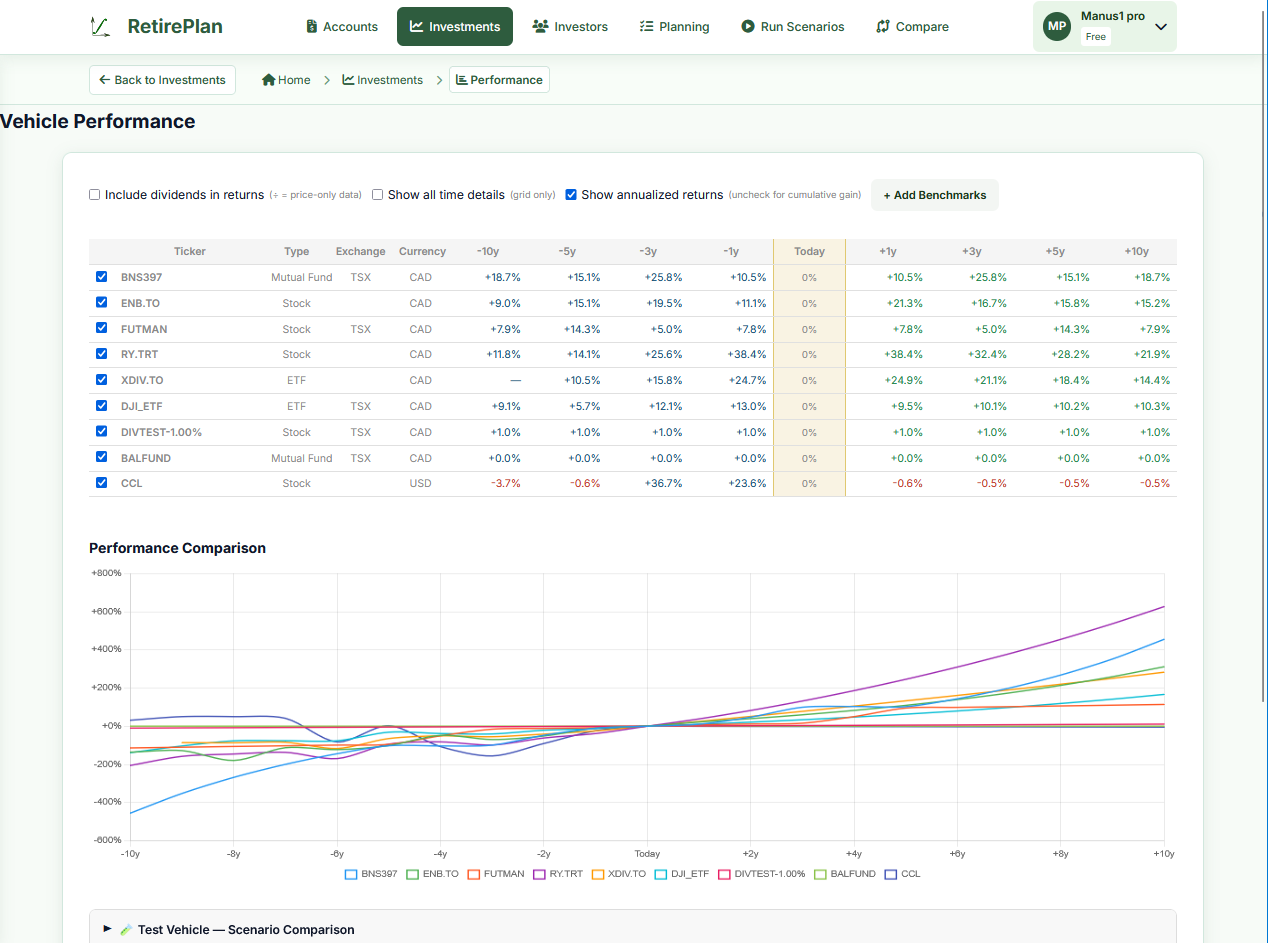This screenshot has width=1268, height=943.
Task: Open the Investments tab in navigation
Action: click(x=455, y=27)
